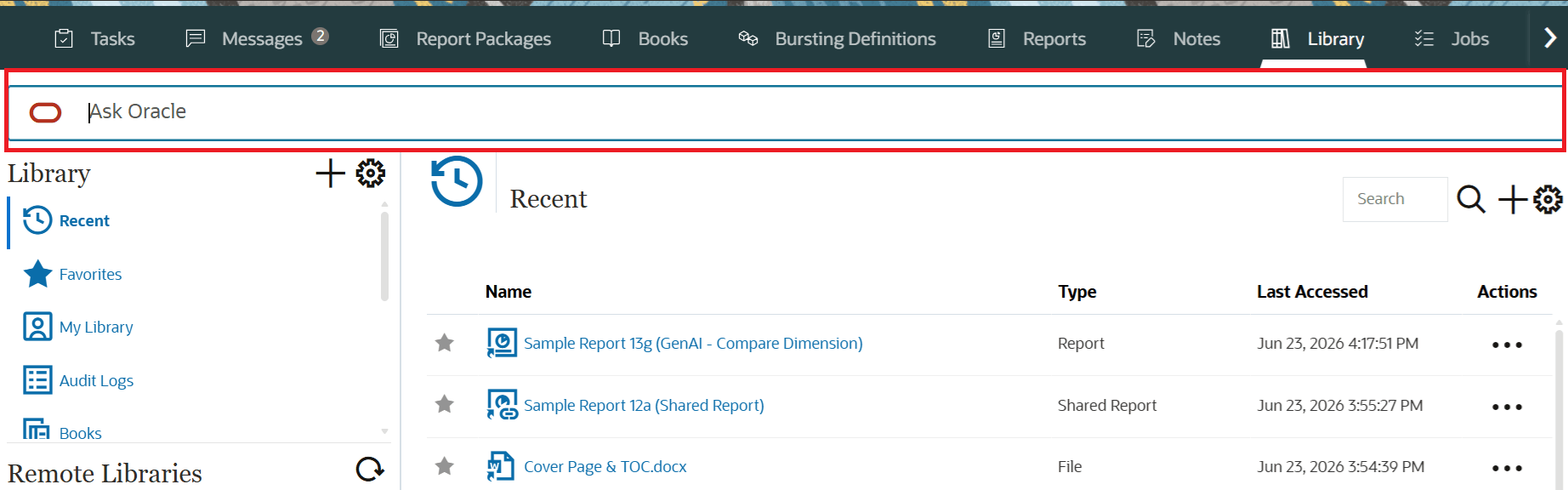Open Bursting Definitions tab

click(837, 38)
